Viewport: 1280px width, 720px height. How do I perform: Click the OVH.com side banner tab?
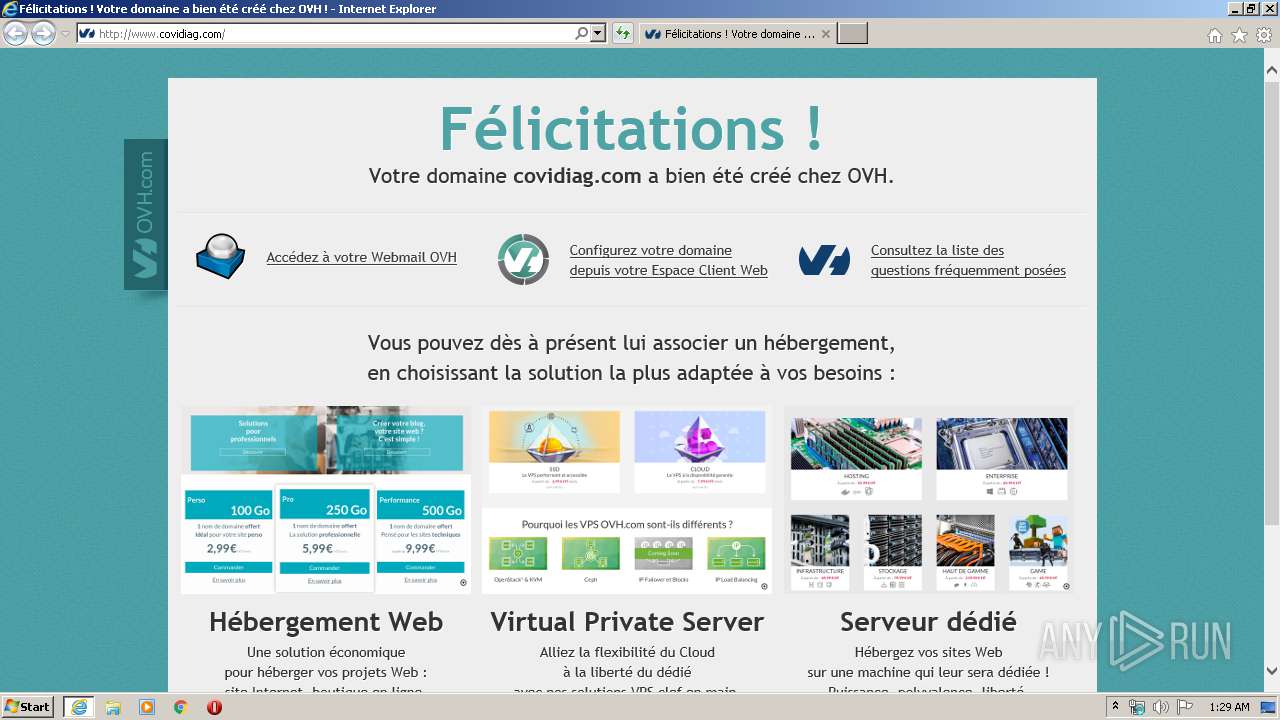(146, 214)
